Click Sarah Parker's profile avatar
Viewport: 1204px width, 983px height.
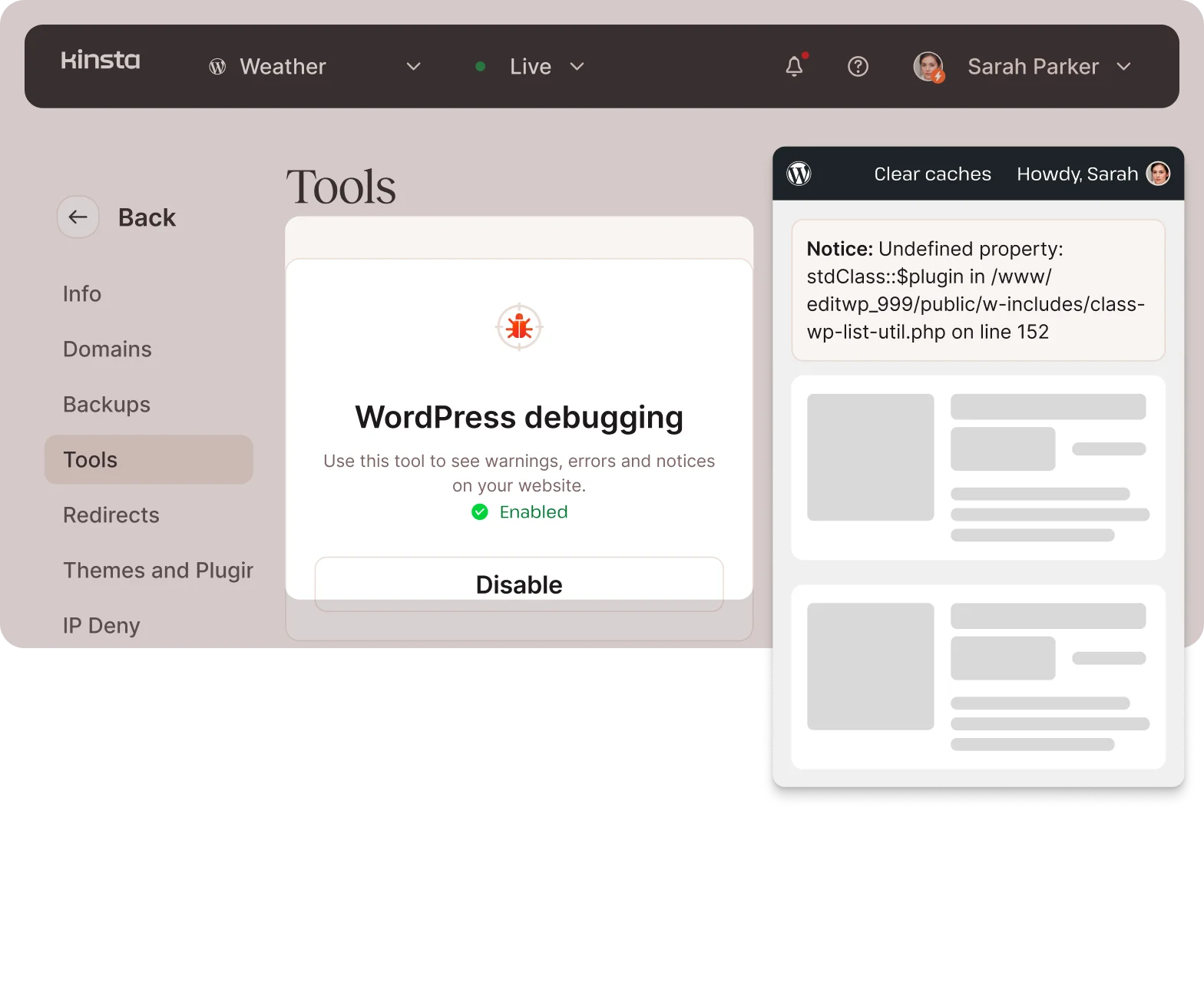928,67
